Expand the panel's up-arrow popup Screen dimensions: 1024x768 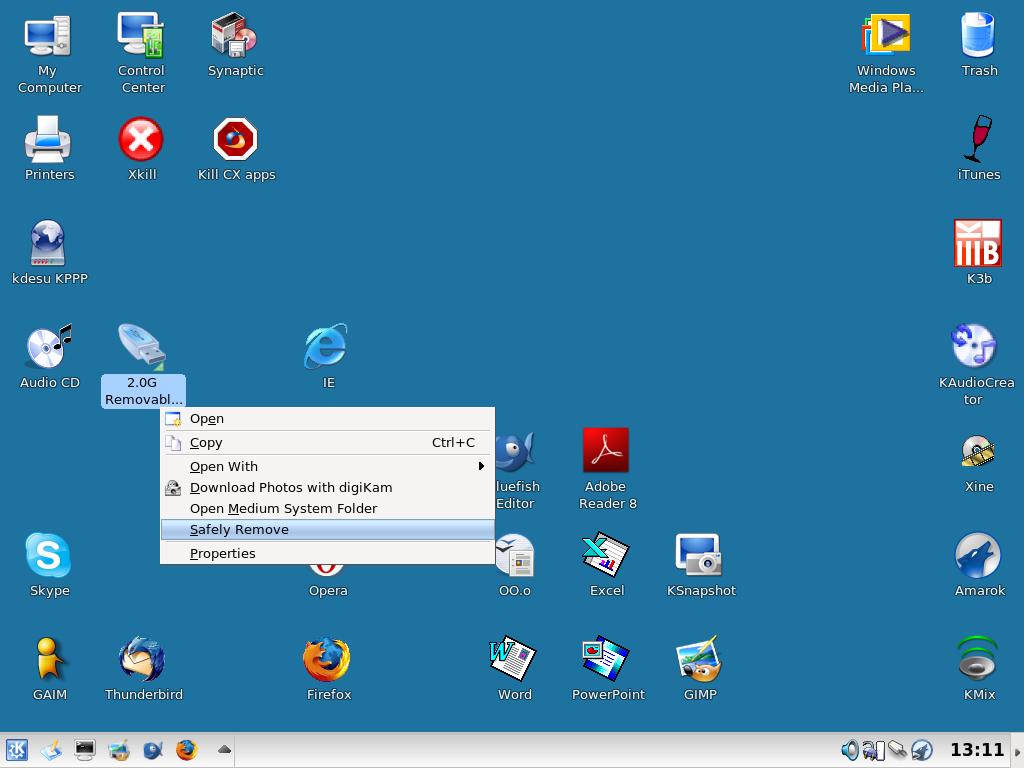(224, 750)
